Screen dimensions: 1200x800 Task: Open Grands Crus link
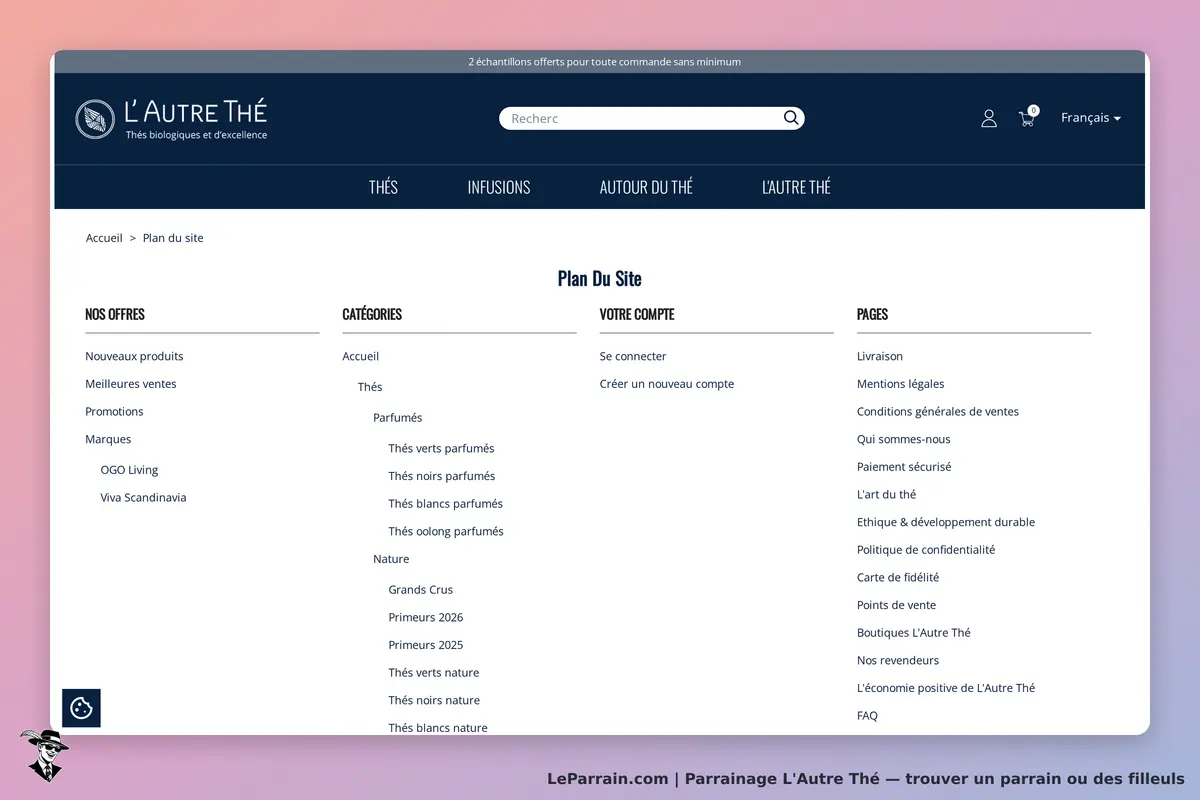point(421,590)
